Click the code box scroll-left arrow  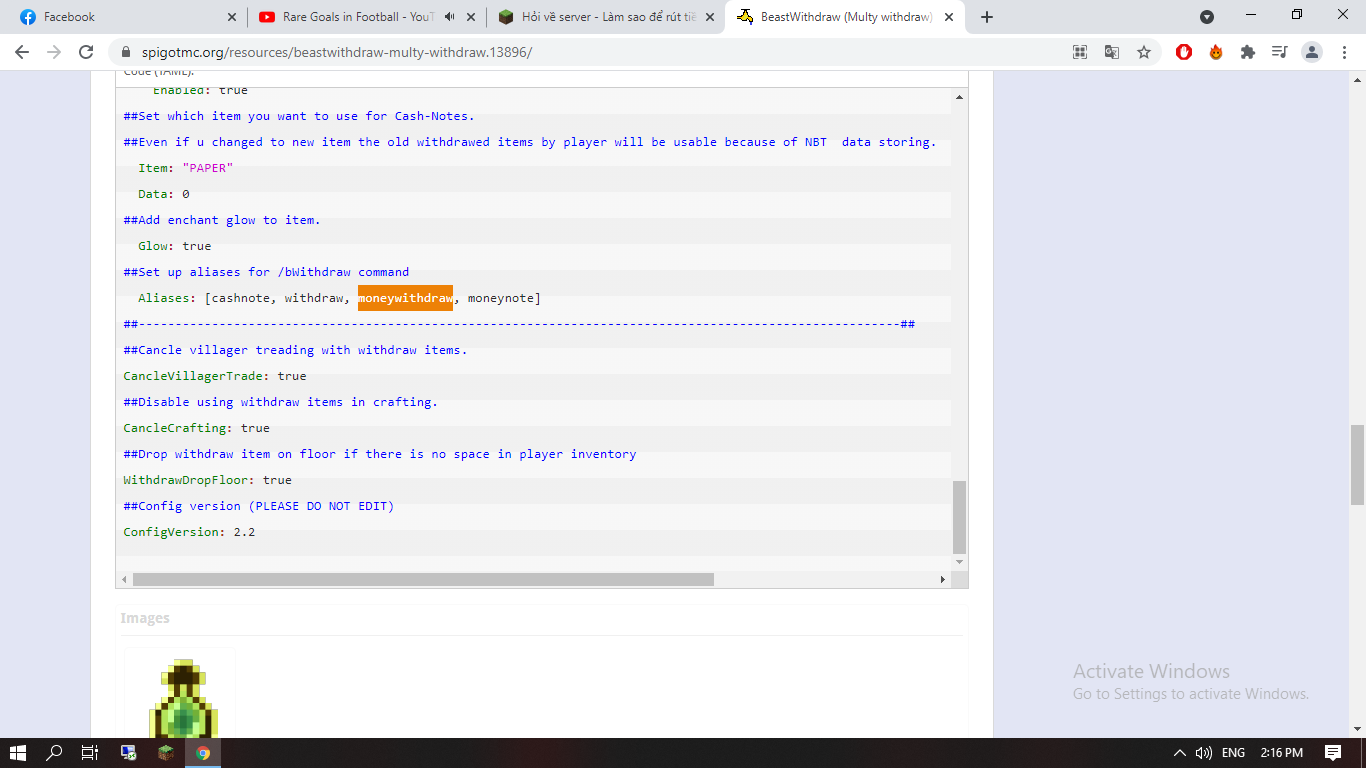tap(124, 580)
